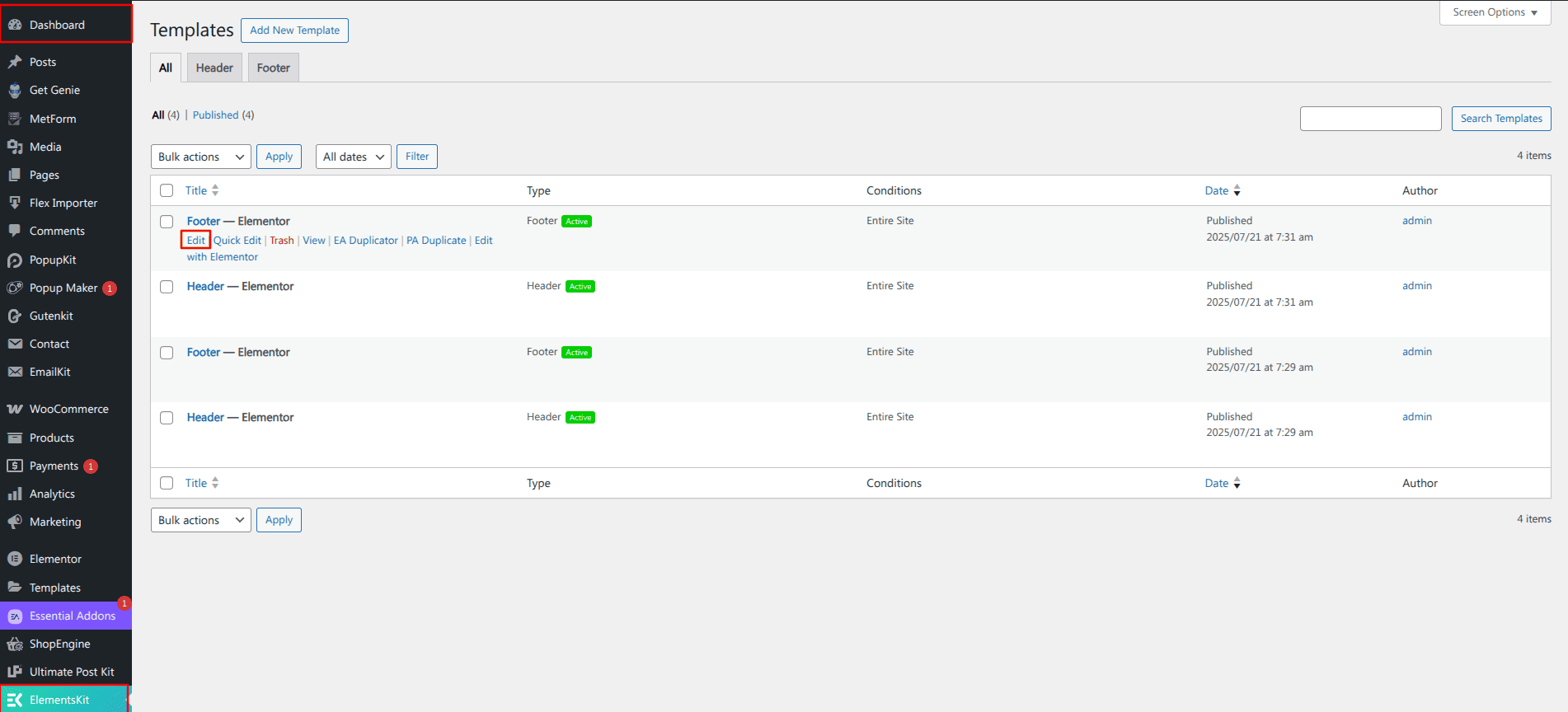The image size is (1568, 712).
Task: Open the PopupKit icon
Action: click(x=15, y=260)
